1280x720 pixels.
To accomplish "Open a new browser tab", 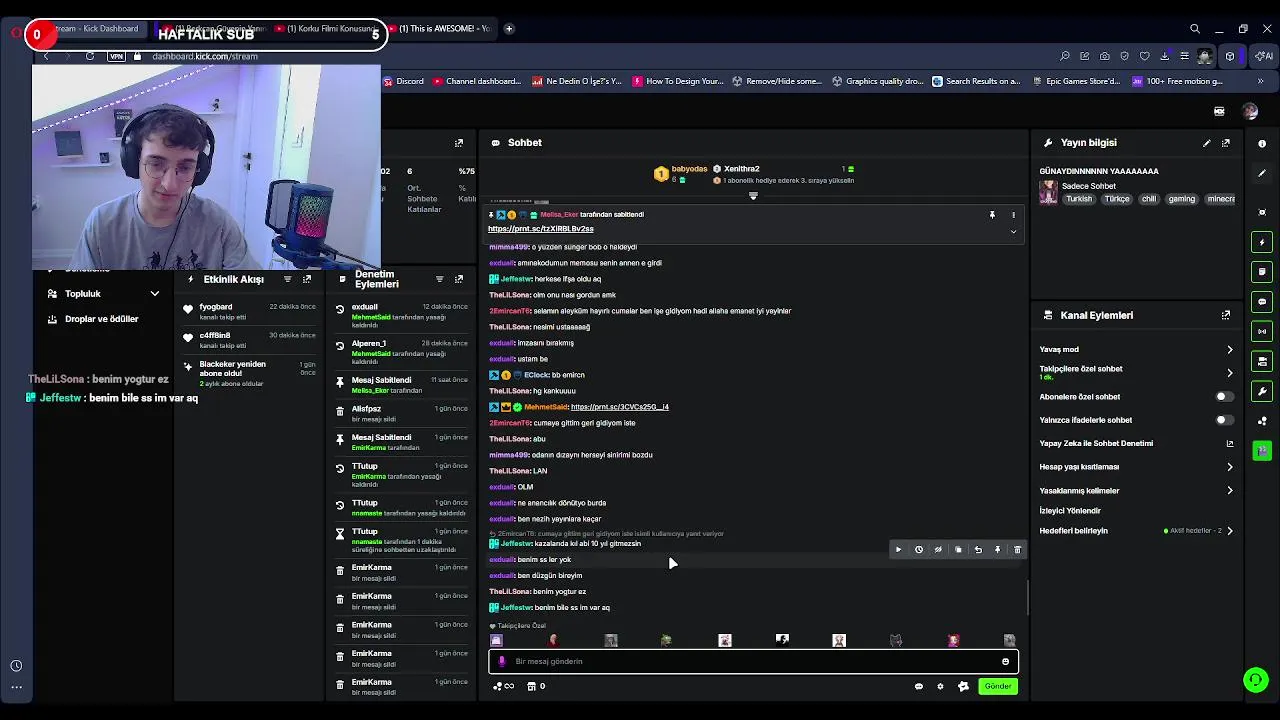I will pyautogui.click(x=509, y=29).
